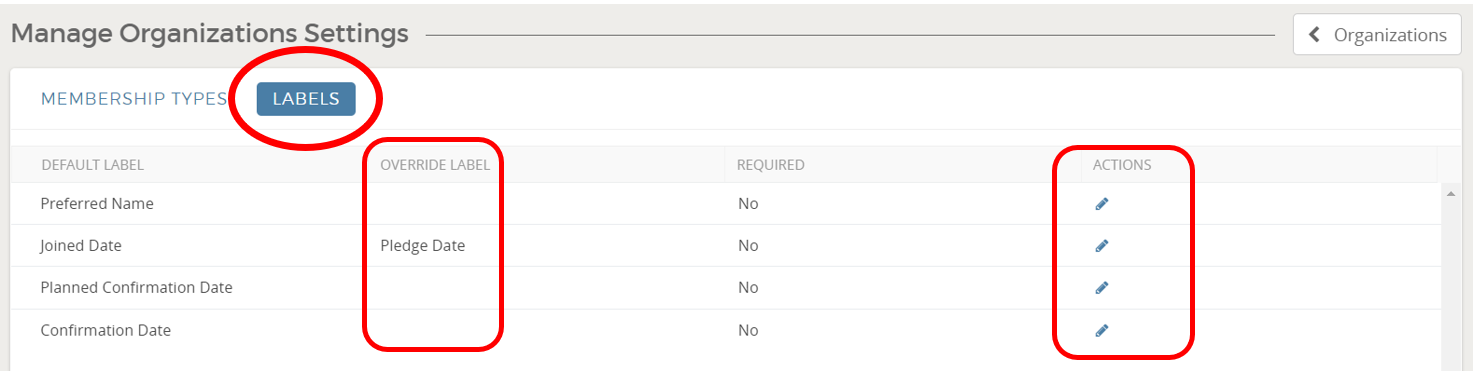Select the Preferred Name row label
Image resolution: width=1473 pixels, height=371 pixels.
tap(97, 204)
